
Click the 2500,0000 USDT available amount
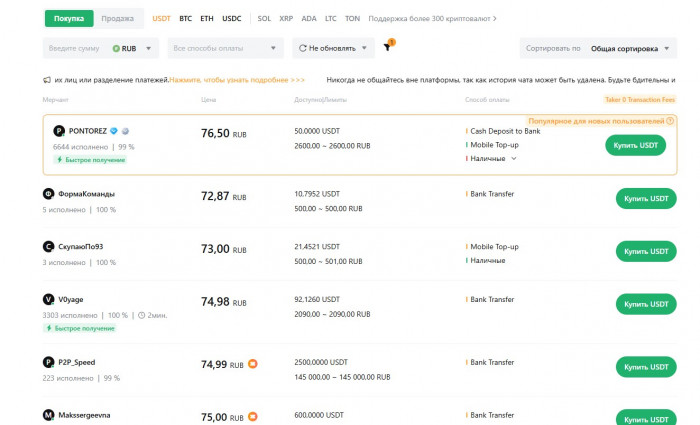(321, 362)
